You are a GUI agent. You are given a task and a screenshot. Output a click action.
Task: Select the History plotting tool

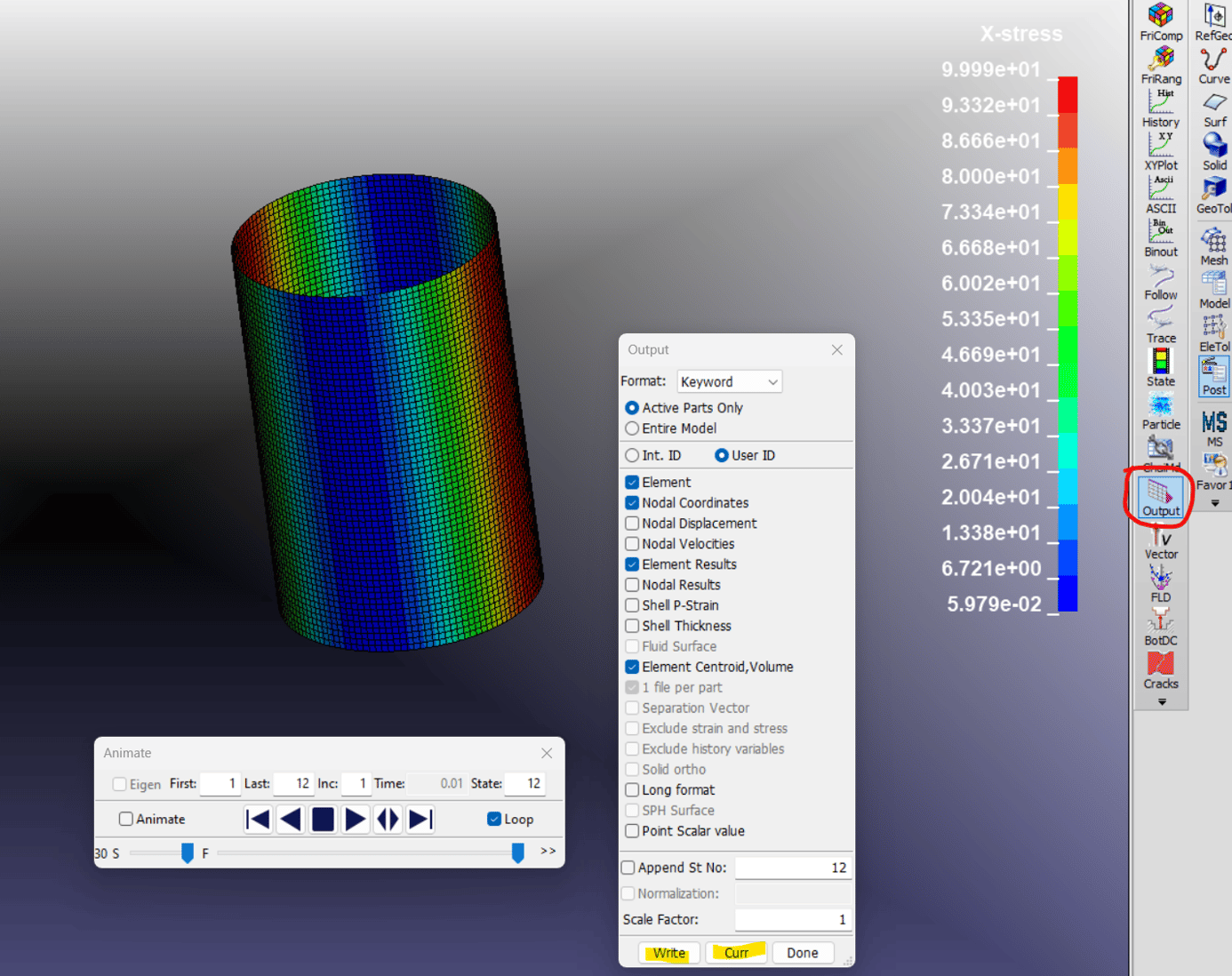[1160, 108]
